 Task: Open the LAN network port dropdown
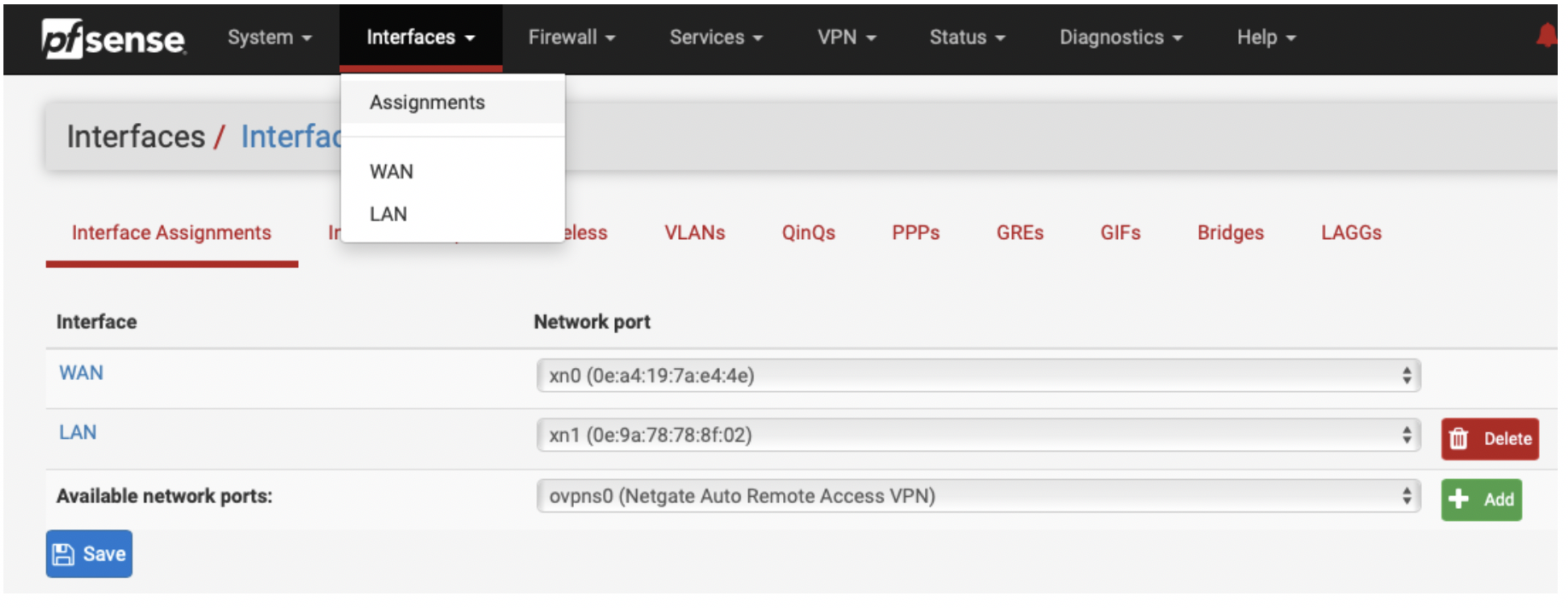978,436
